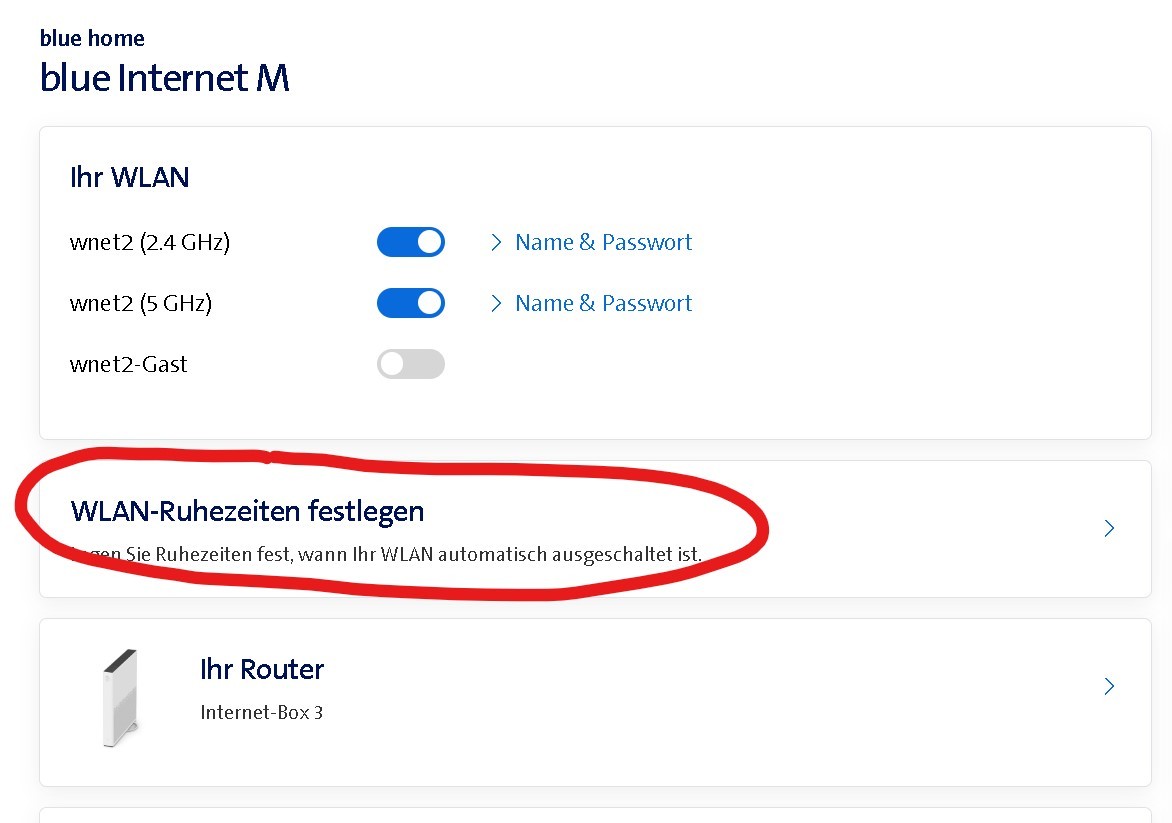Open Name & Passwort for 5 GHz network
Image resolution: width=1172 pixels, height=823 pixels.
pyautogui.click(x=603, y=303)
